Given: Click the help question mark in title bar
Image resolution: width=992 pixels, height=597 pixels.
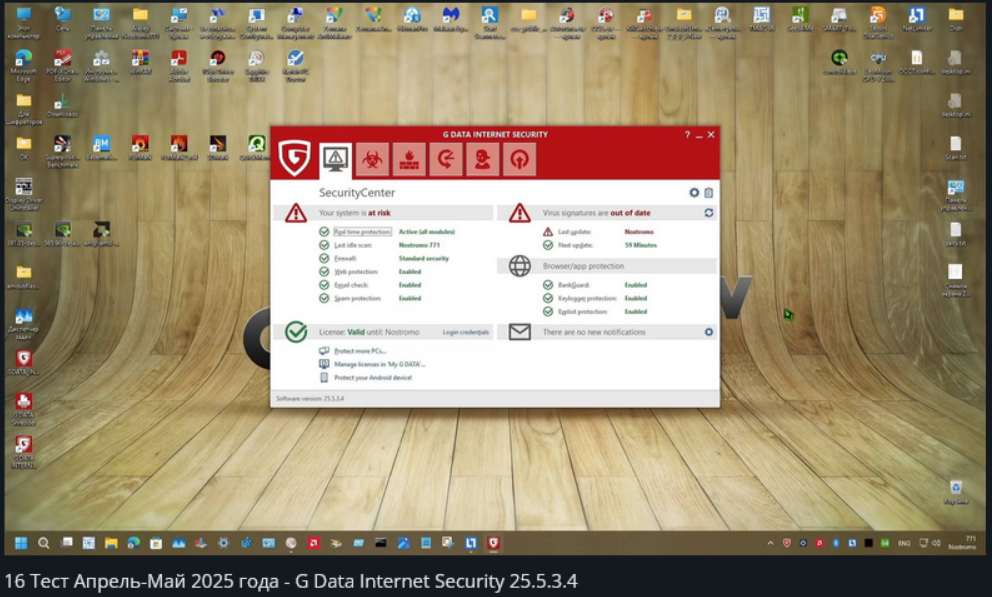Looking at the screenshot, I should [687, 135].
